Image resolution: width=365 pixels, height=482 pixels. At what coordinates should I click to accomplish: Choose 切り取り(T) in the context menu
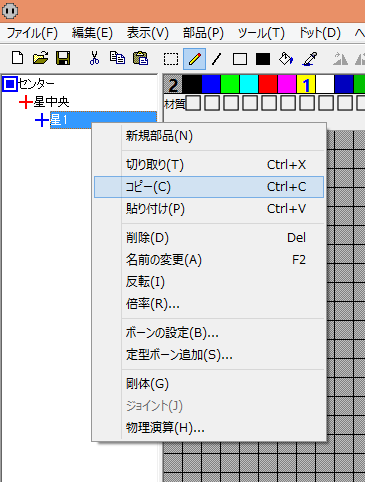click(x=209, y=165)
